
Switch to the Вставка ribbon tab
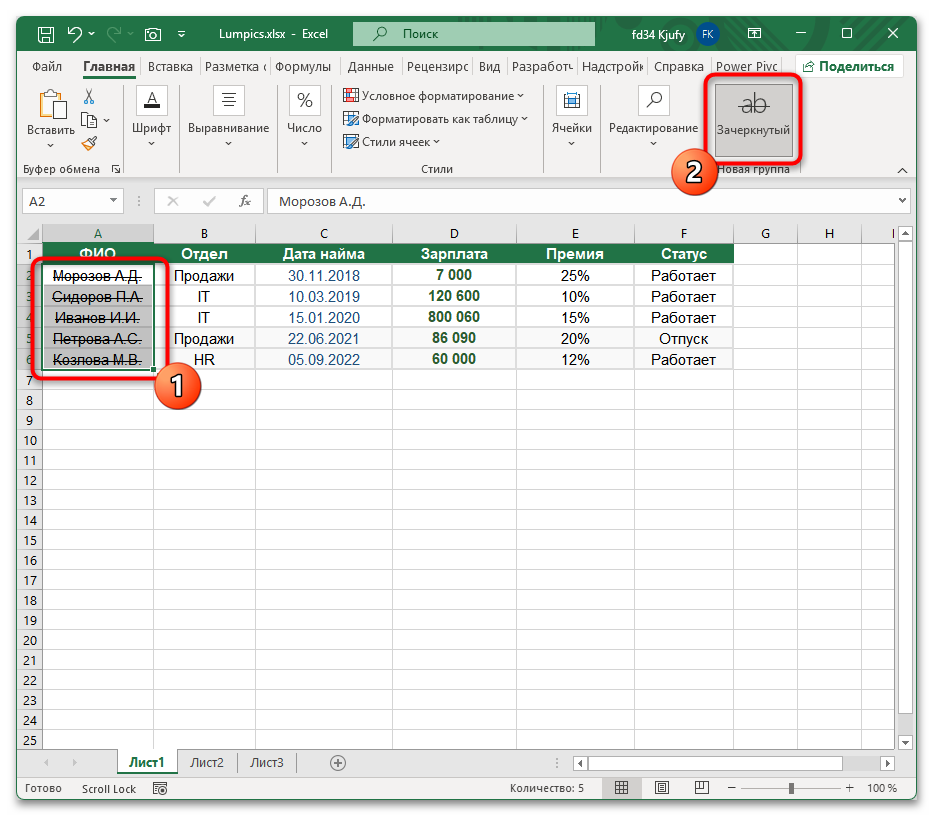point(169,67)
